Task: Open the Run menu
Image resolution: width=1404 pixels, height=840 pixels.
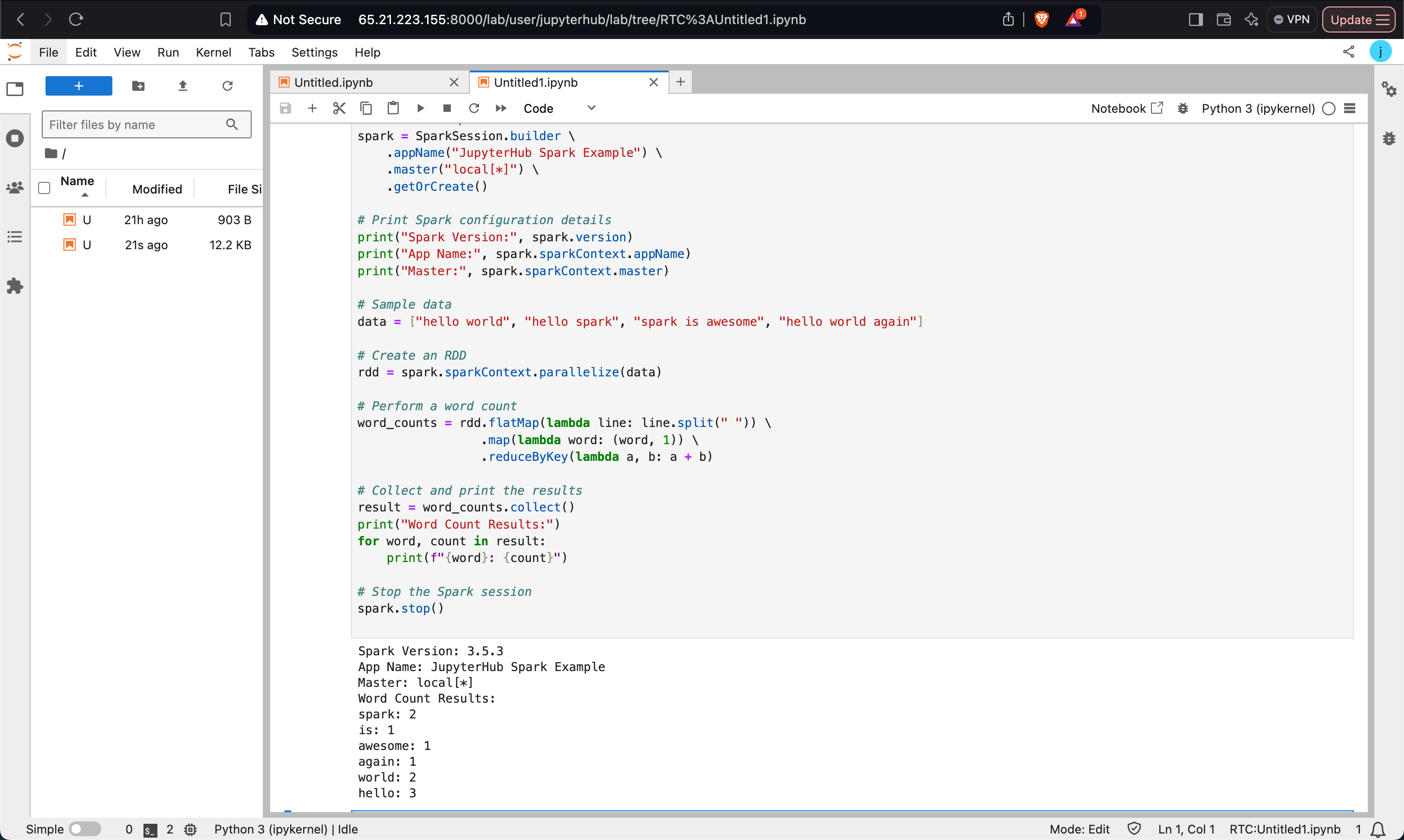Action: (x=168, y=52)
